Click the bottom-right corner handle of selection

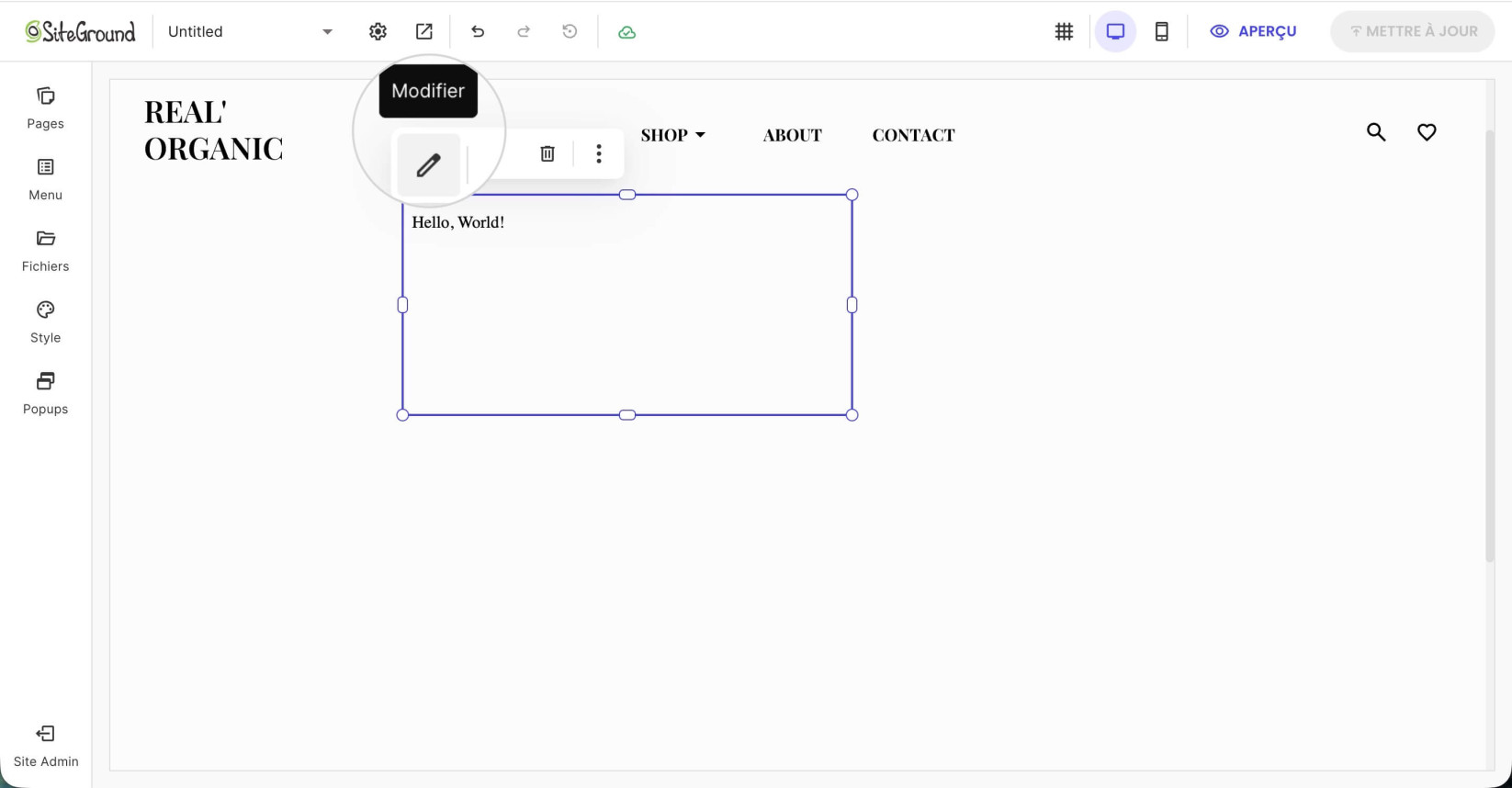point(852,415)
